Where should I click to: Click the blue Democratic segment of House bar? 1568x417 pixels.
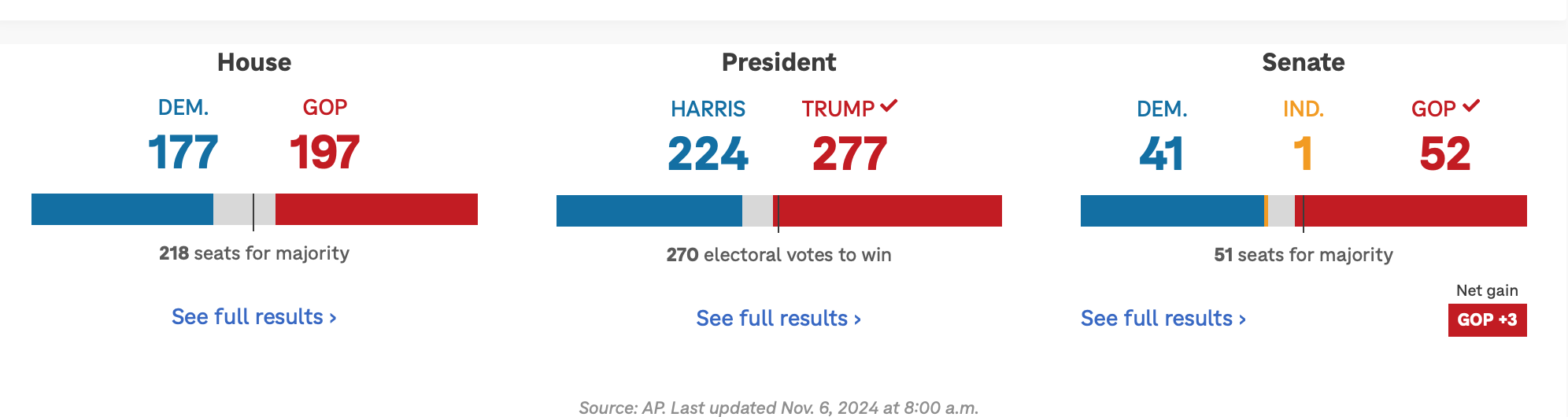(122, 209)
